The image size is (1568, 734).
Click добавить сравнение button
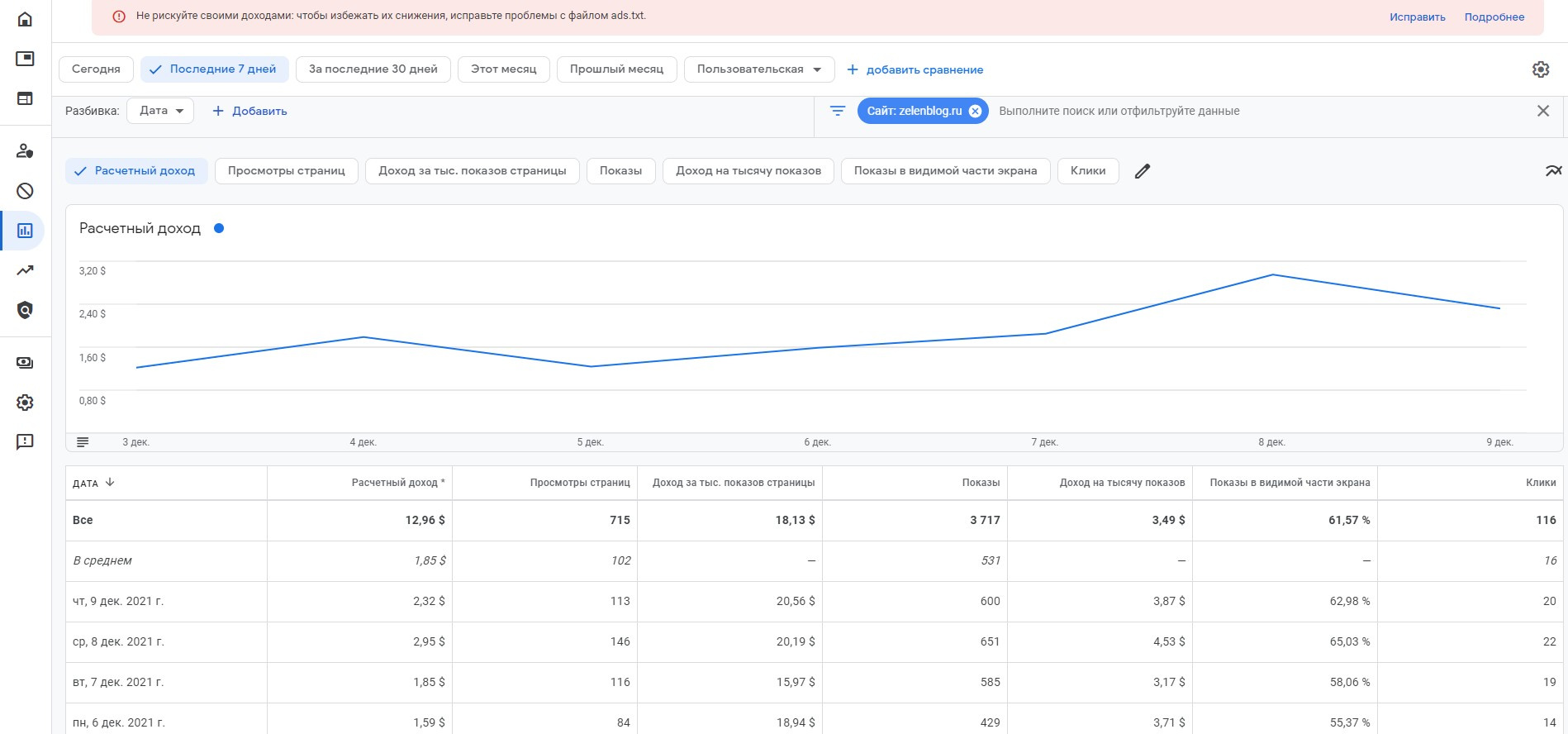915,69
